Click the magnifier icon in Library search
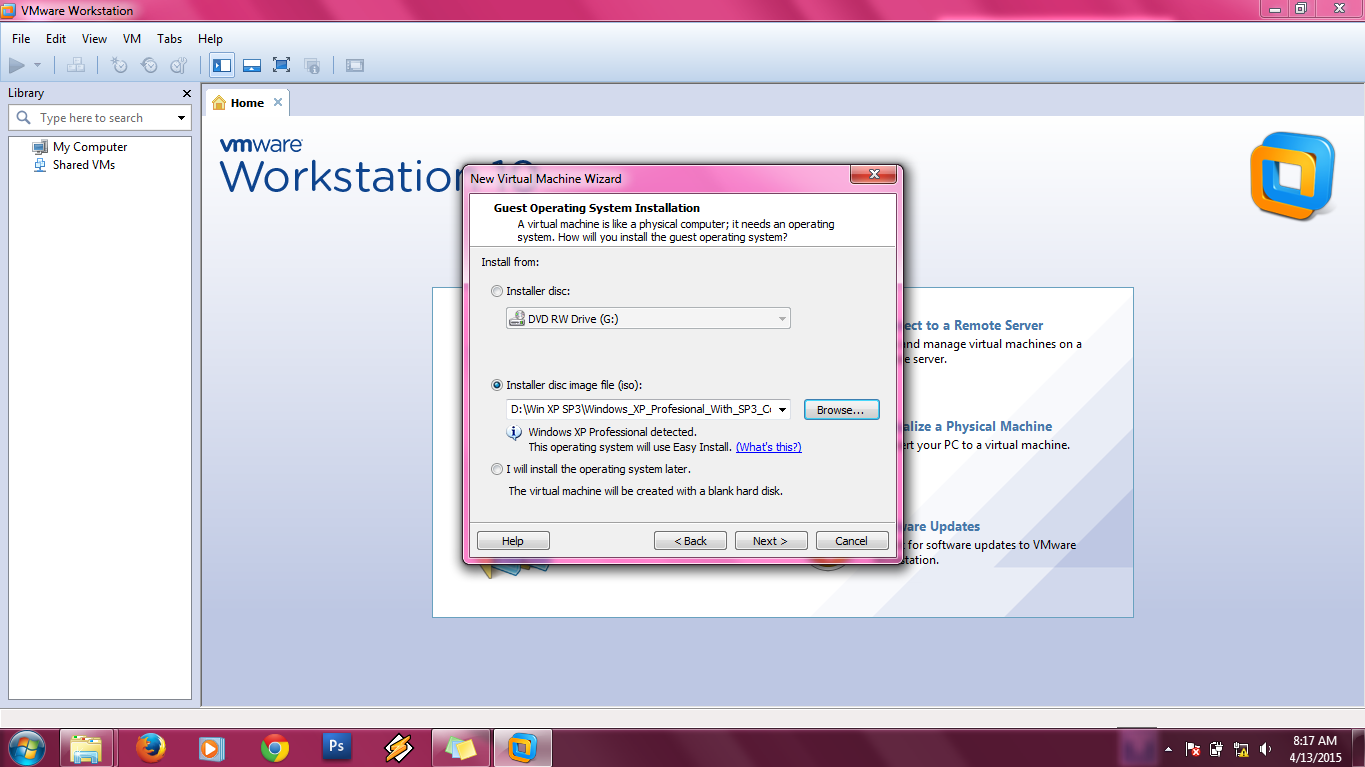This screenshot has height=767, width=1365. [x=24, y=117]
